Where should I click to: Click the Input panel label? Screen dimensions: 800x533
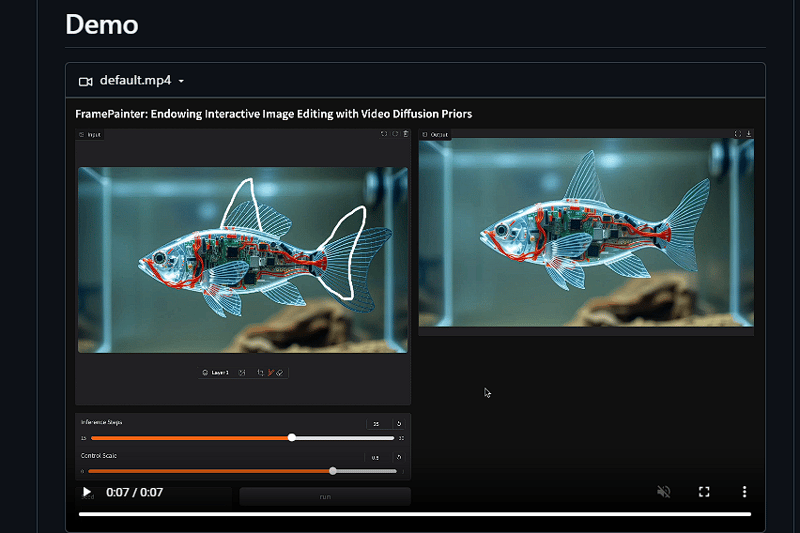[90, 135]
